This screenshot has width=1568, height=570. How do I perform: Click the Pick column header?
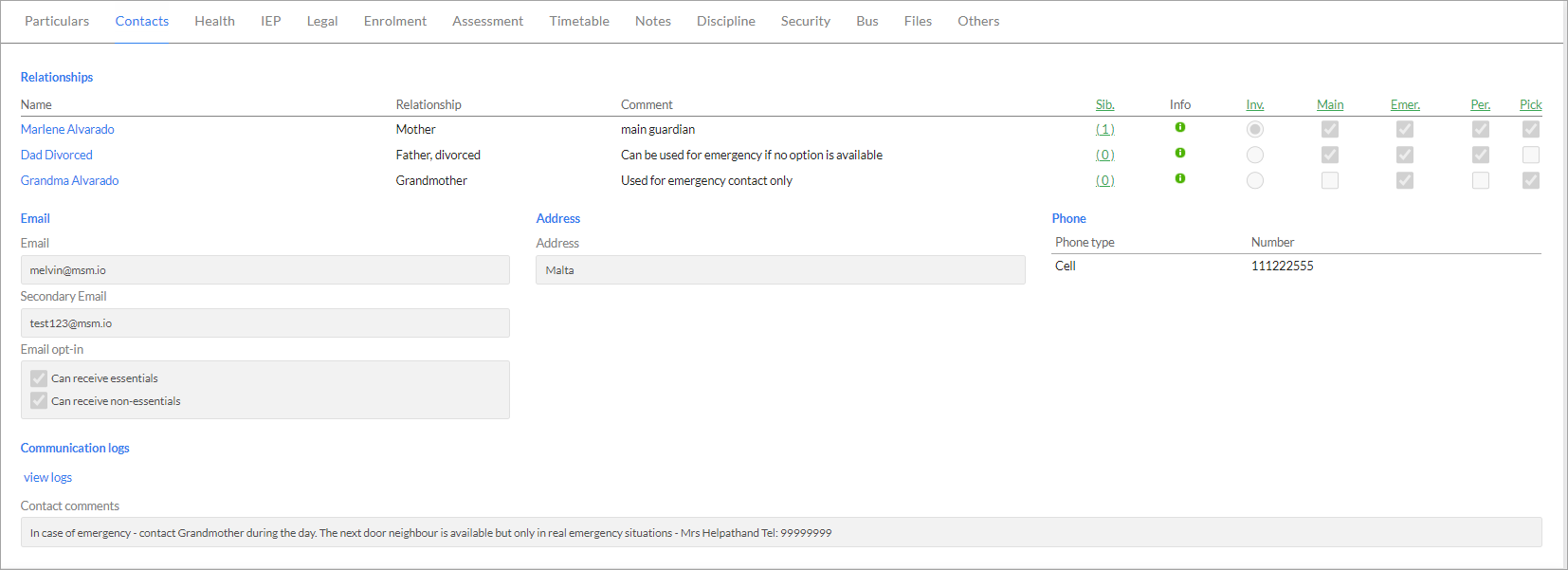pyautogui.click(x=1531, y=104)
